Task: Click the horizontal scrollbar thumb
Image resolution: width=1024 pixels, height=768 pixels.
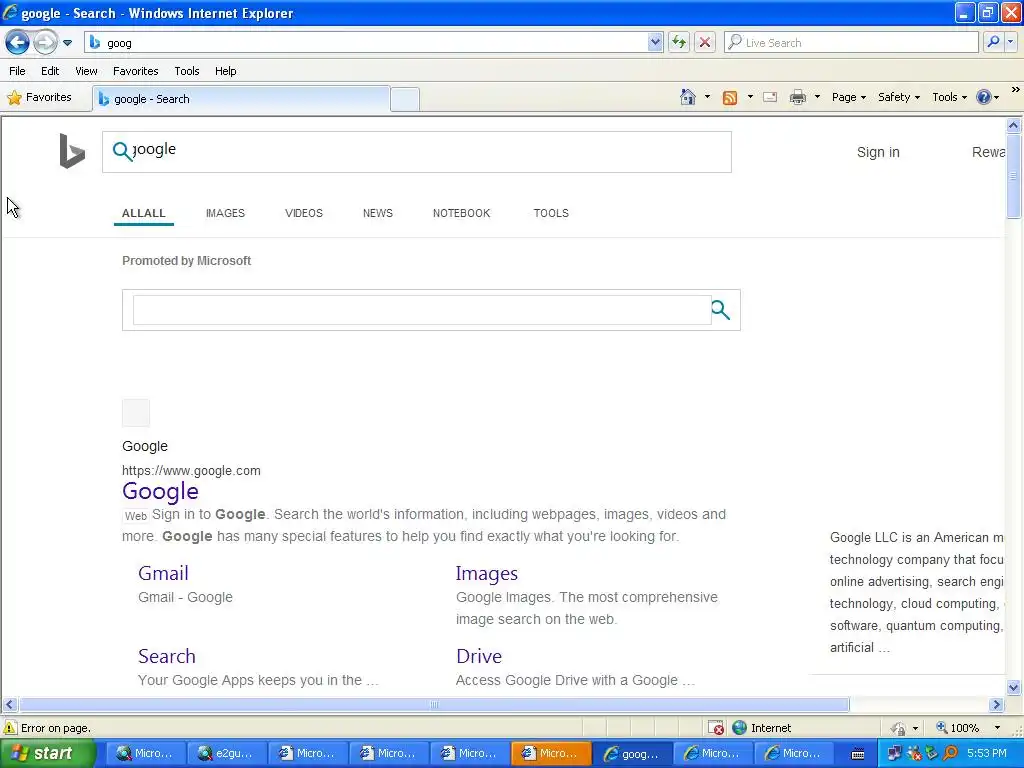Action: click(x=434, y=705)
